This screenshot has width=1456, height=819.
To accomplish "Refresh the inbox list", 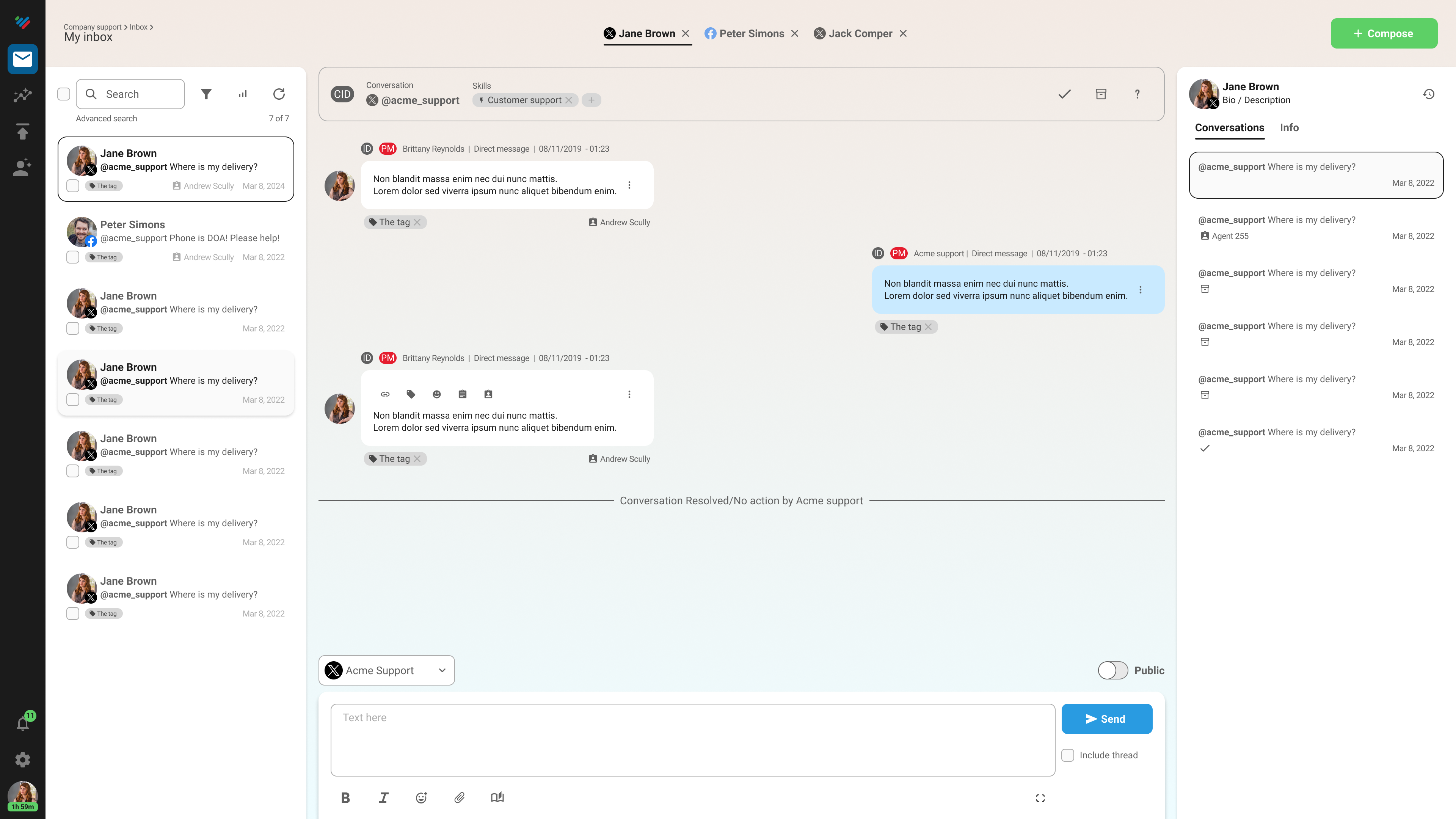I will 279,94.
